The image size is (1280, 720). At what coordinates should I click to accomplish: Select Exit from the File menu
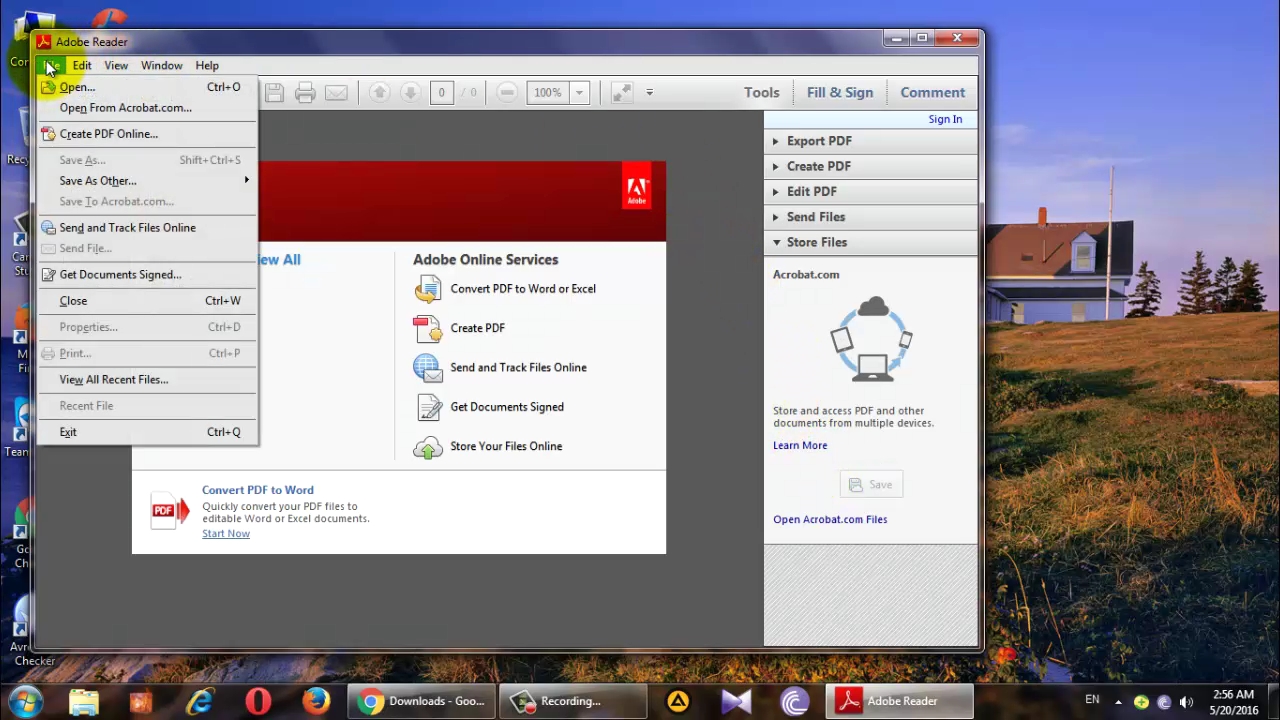pos(147,432)
